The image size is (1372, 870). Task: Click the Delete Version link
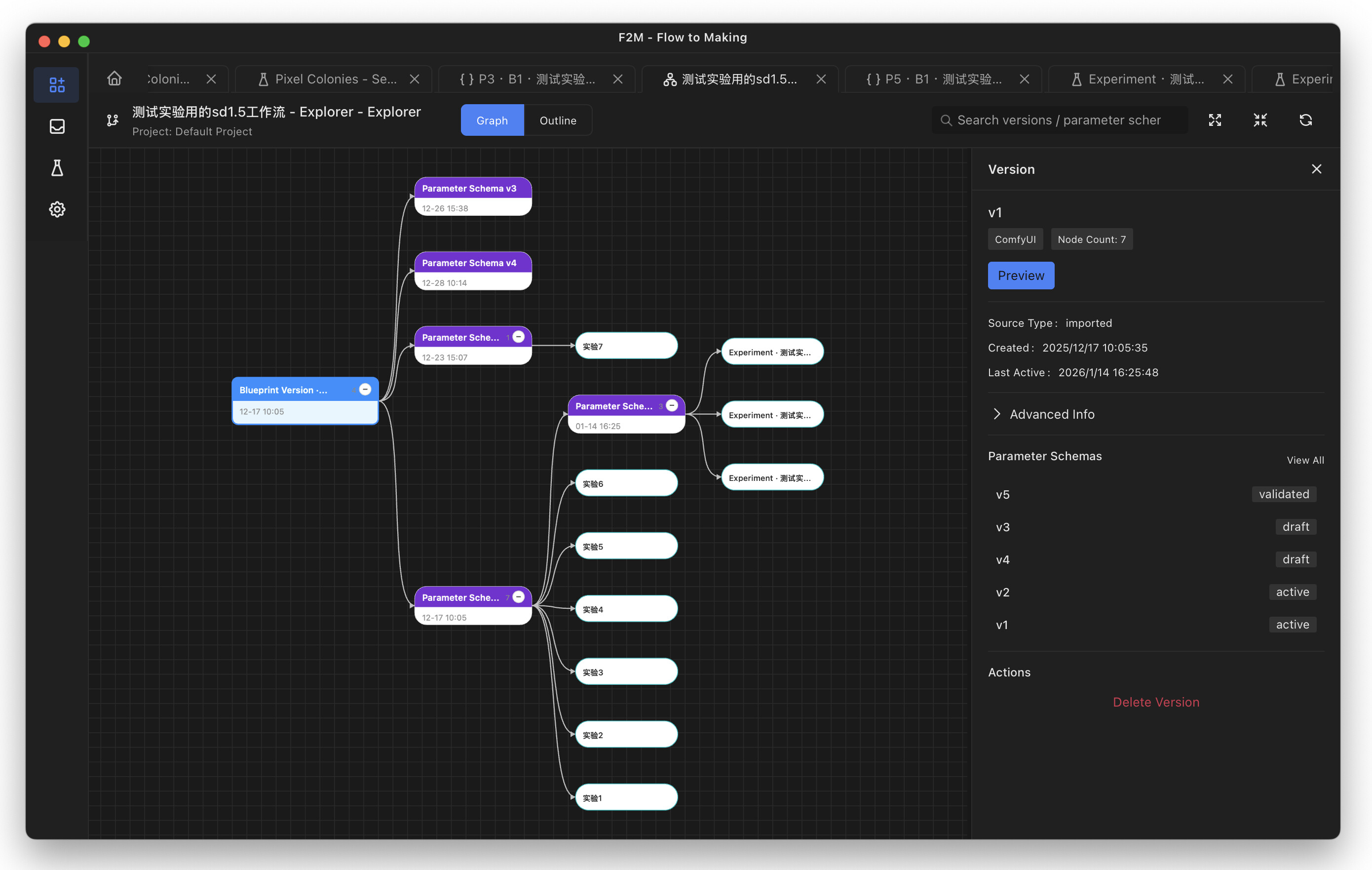[x=1155, y=702]
